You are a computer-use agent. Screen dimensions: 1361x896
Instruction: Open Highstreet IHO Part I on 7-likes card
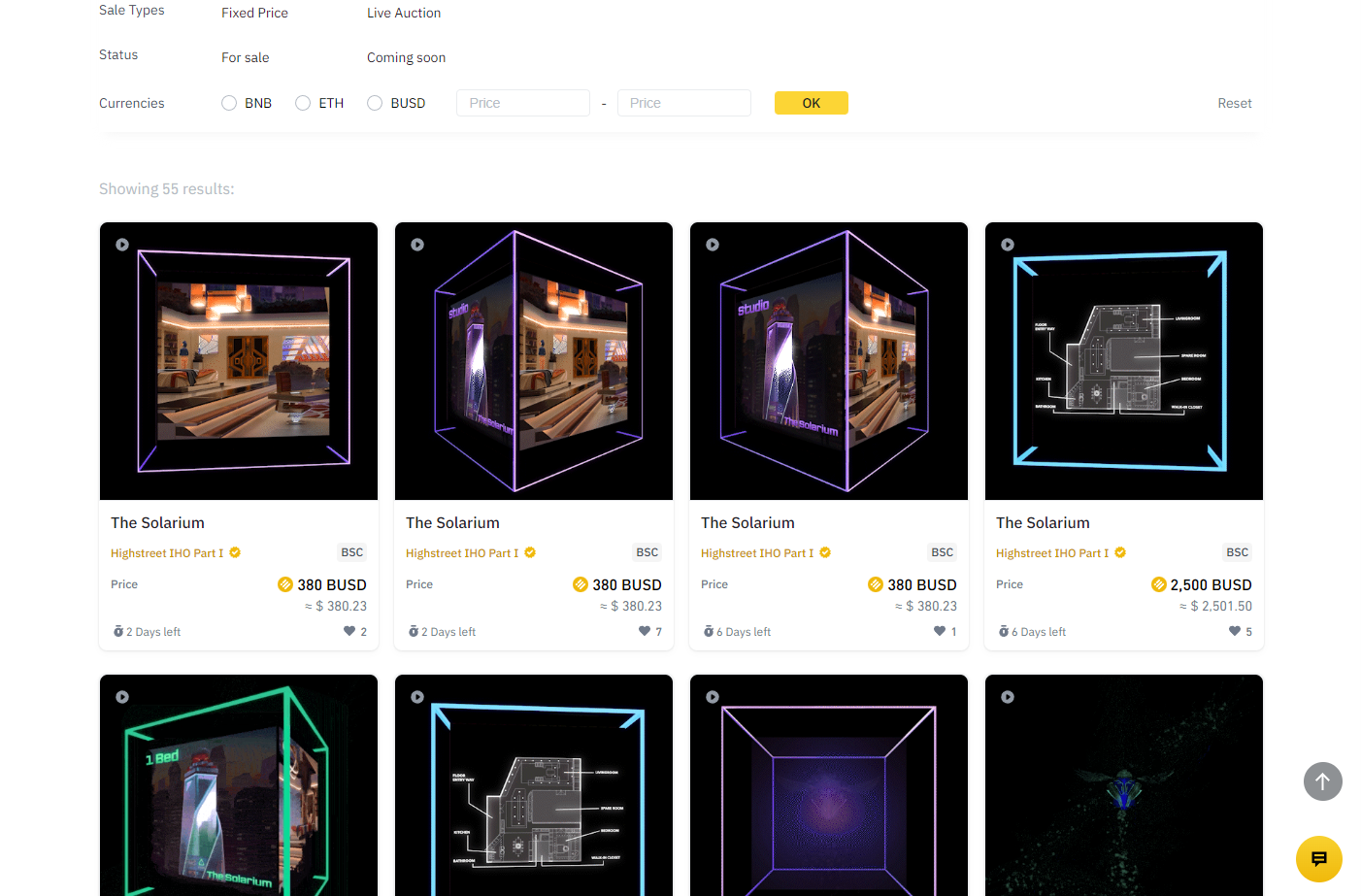tap(462, 553)
